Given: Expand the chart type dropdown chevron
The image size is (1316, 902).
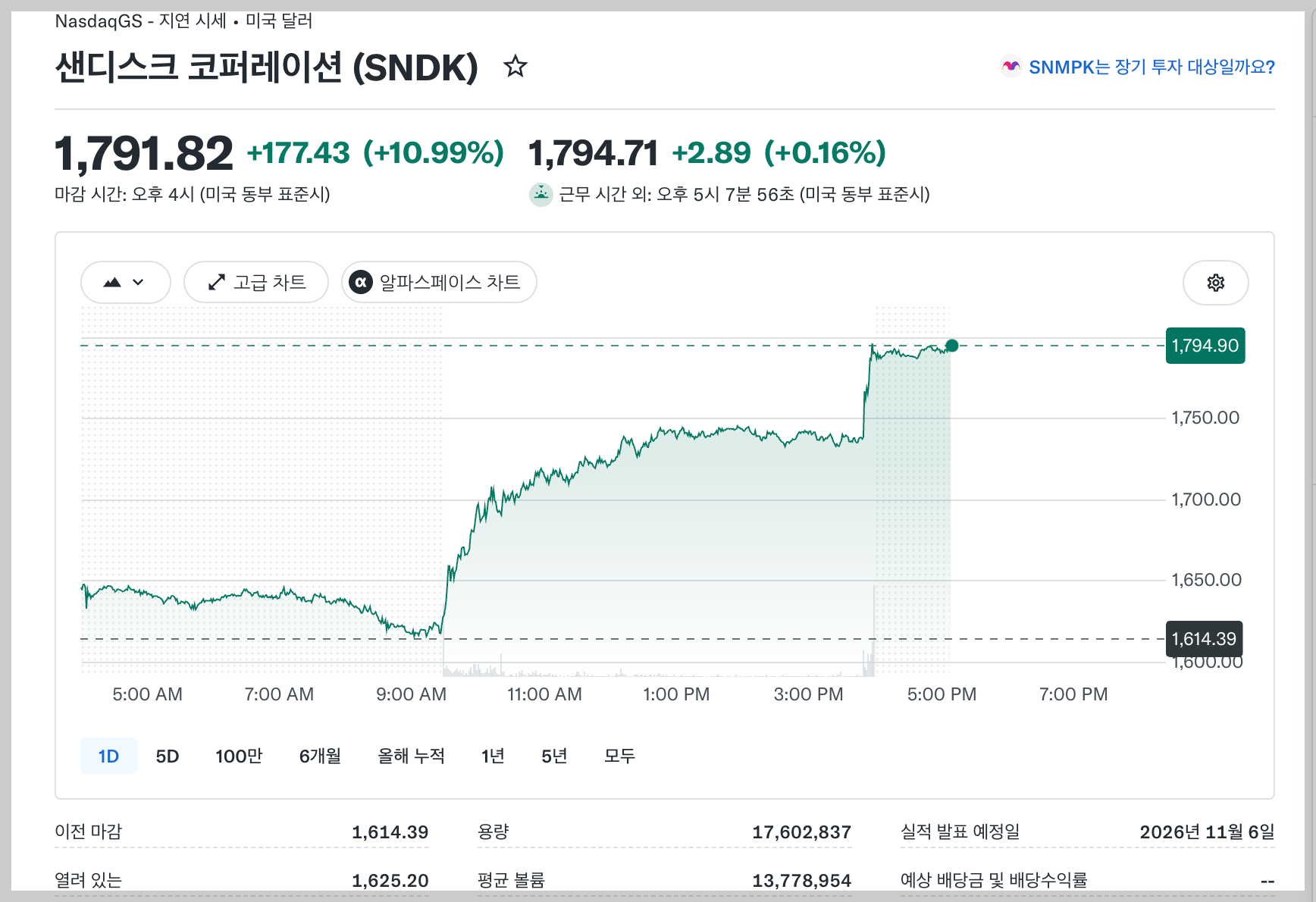Looking at the screenshot, I should pyautogui.click(x=138, y=282).
